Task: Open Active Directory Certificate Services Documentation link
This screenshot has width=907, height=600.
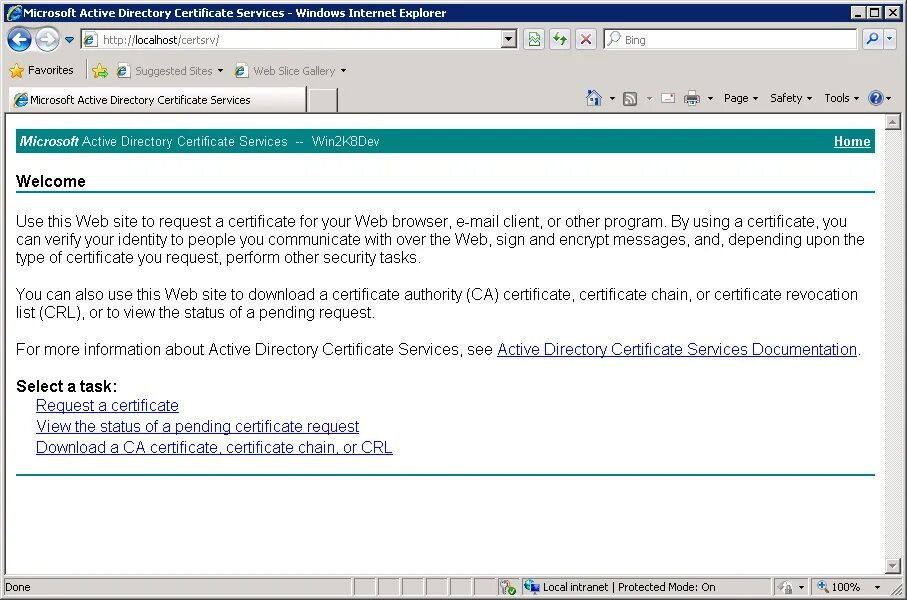Action: pos(677,349)
